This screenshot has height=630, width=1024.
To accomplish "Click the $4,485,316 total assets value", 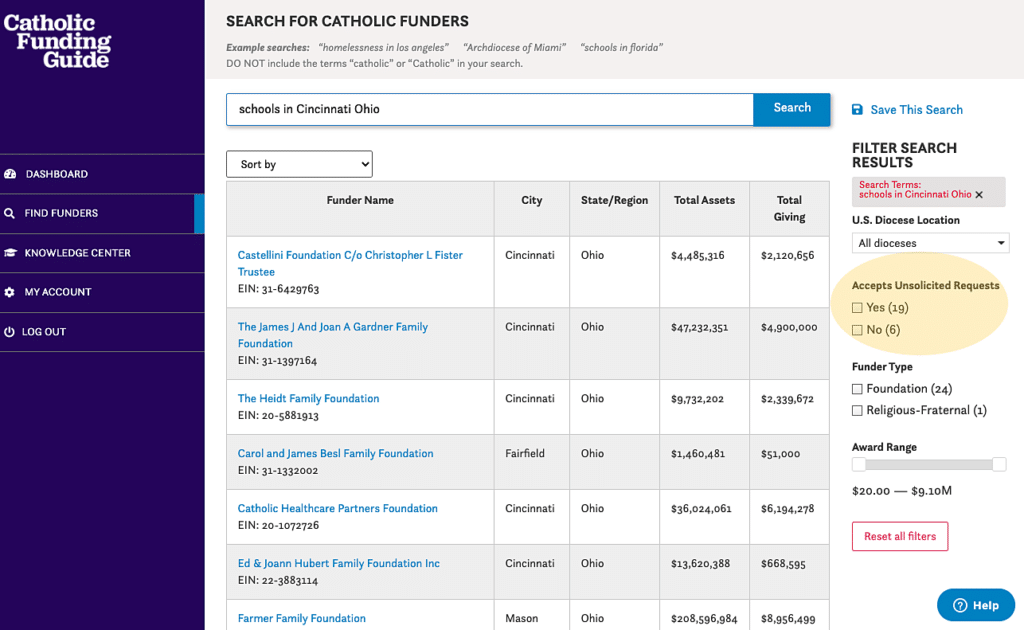I will click(697, 255).
